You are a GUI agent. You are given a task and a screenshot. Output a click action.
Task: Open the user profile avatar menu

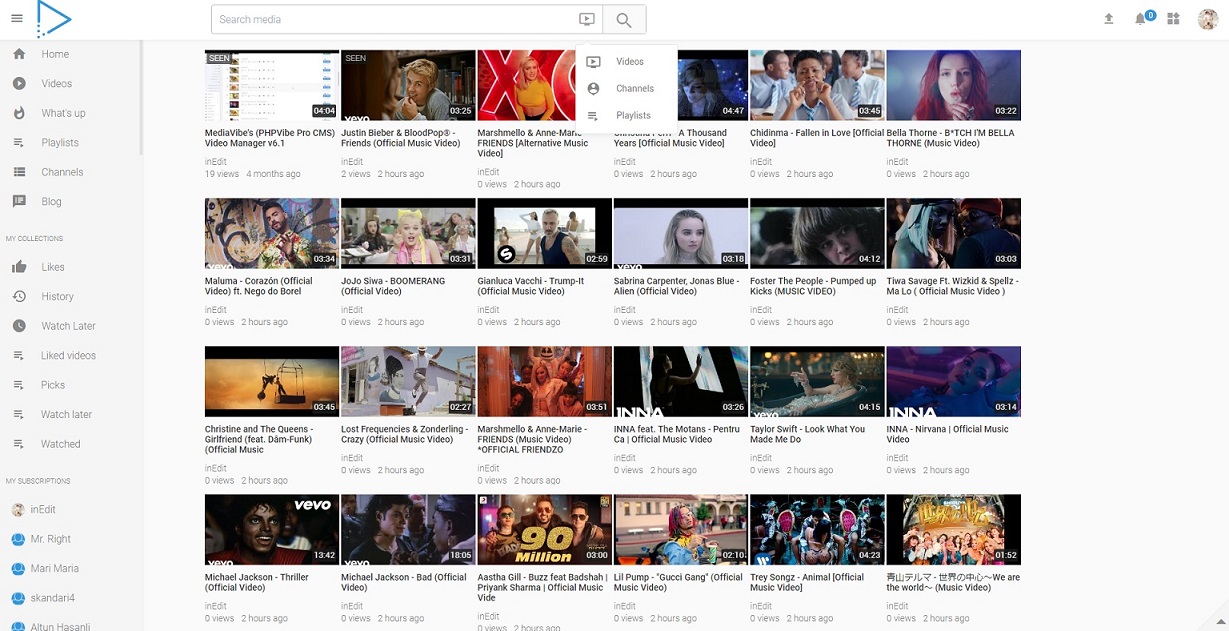[x=1207, y=19]
